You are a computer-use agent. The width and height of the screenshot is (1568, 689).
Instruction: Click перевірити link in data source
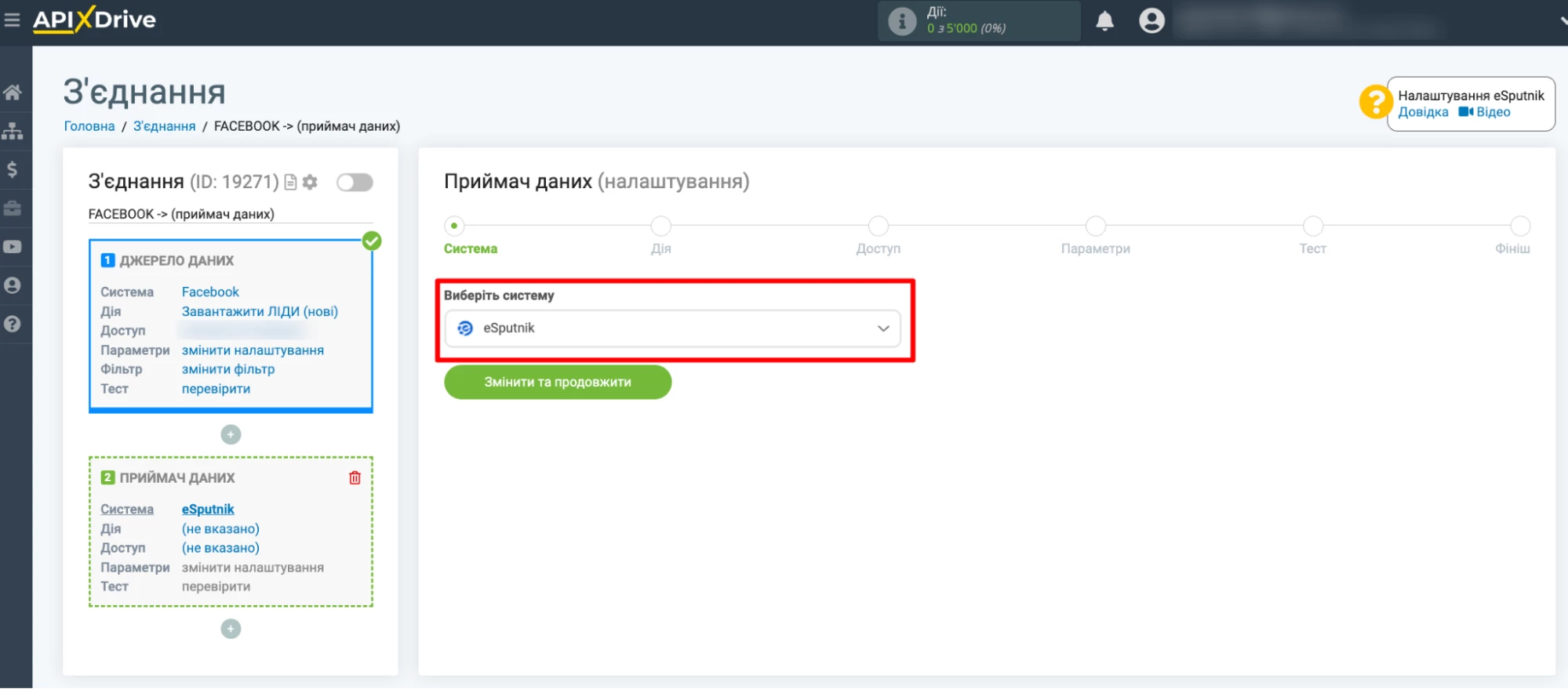[216, 389]
